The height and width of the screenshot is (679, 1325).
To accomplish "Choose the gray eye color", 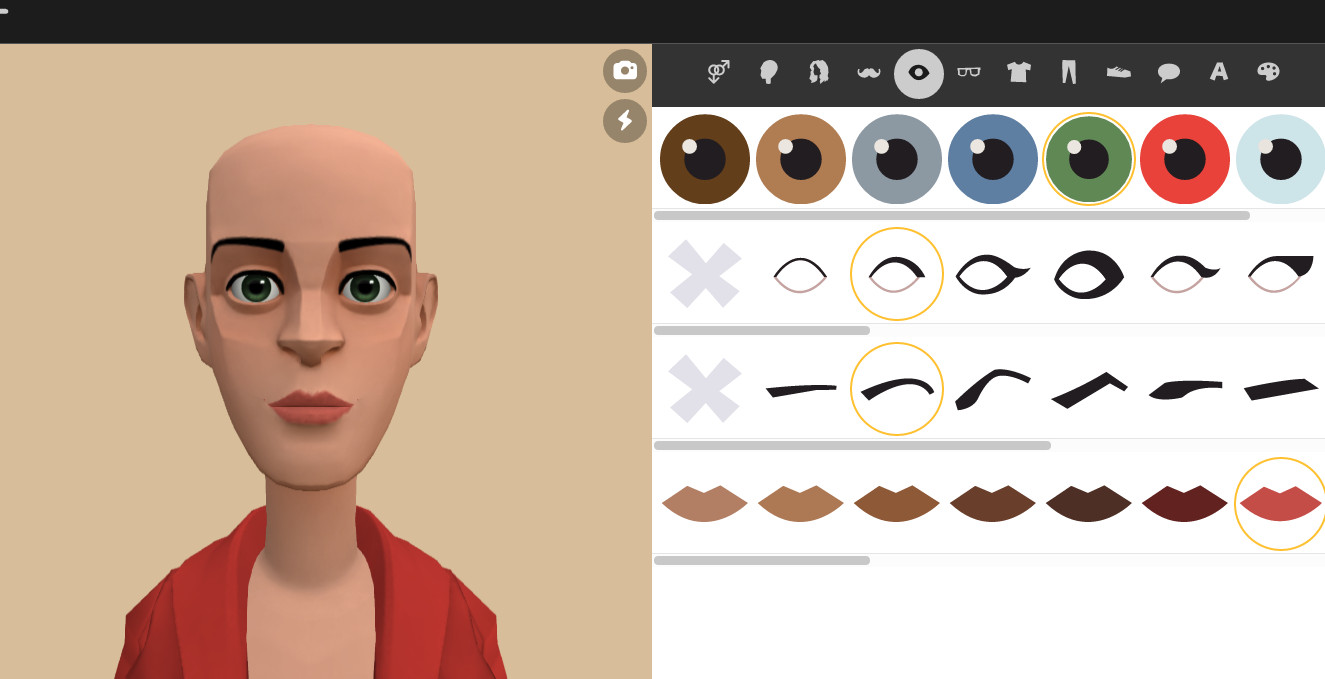I will (897, 159).
